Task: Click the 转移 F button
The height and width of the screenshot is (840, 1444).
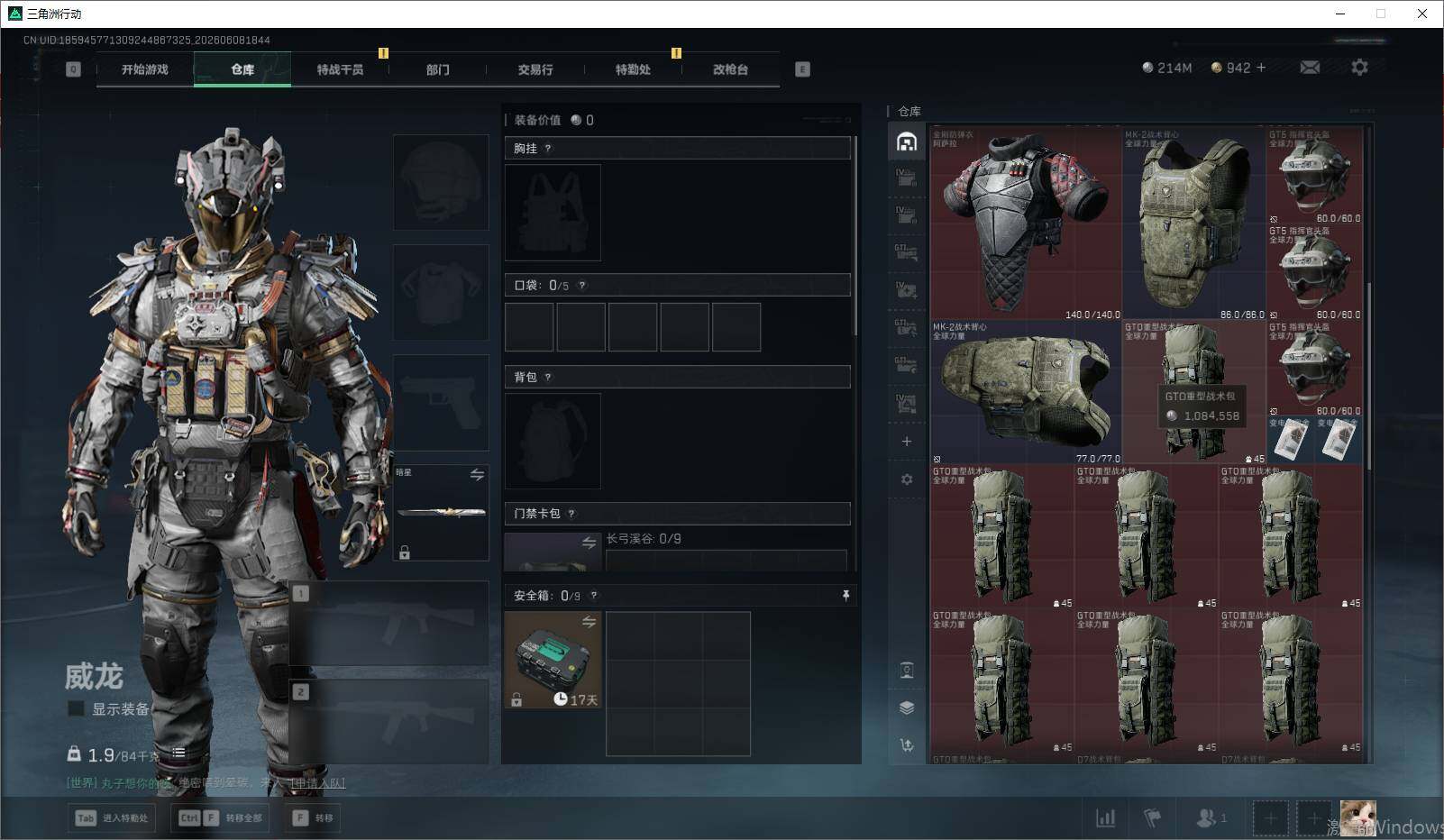Action: pyautogui.click(x=314, y=818)
